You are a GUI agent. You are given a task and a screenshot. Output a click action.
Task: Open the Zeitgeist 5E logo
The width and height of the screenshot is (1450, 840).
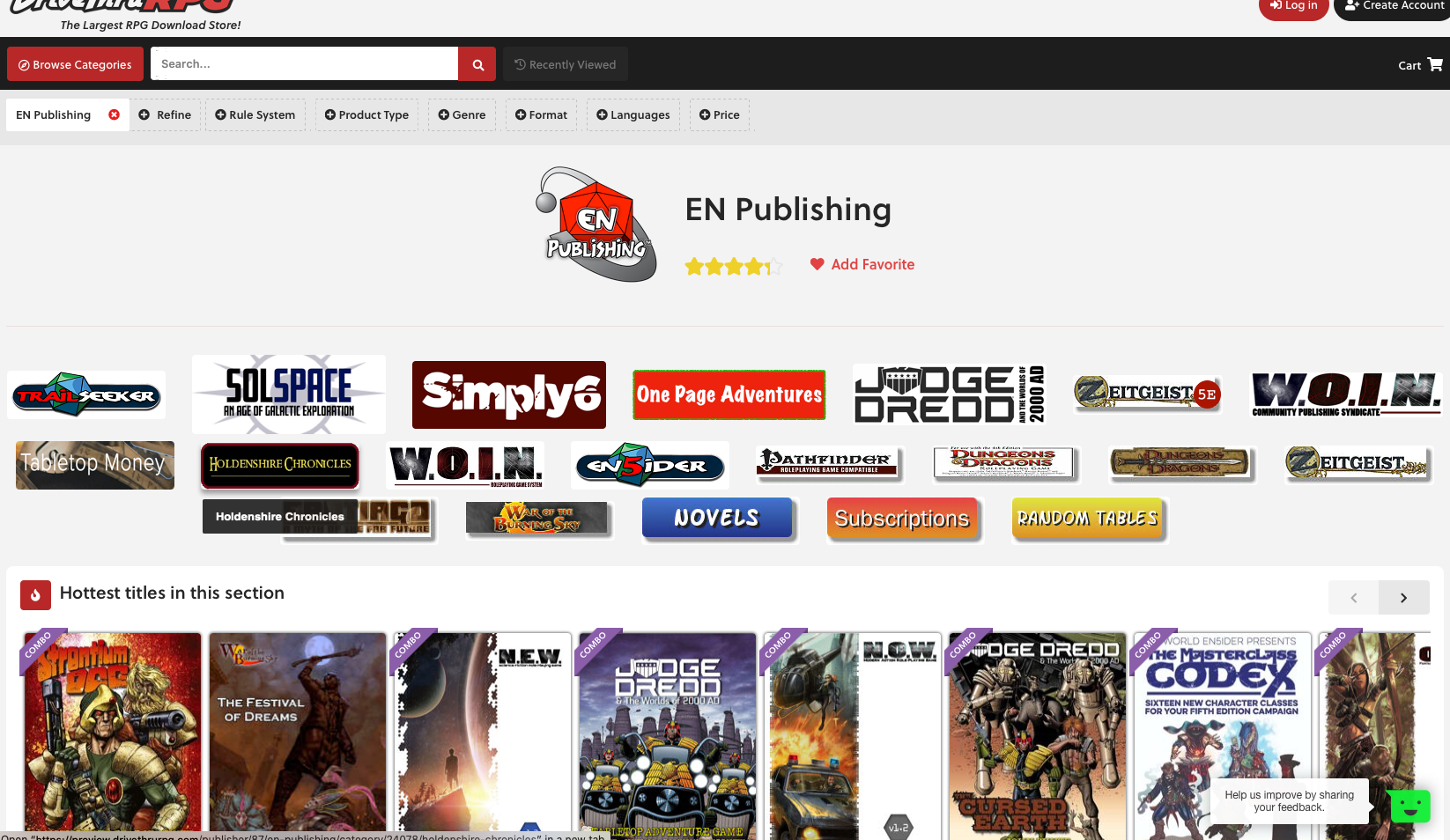pyautogui.click(x=1148, y=394)
